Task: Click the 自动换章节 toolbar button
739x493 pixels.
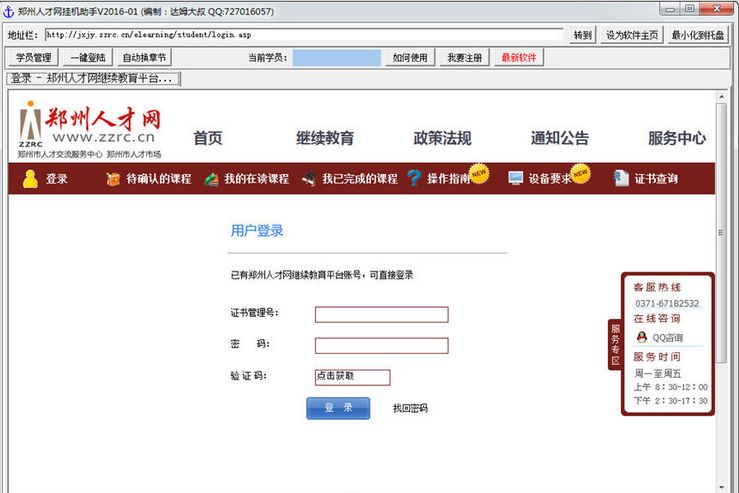Action: click(144, 58)
